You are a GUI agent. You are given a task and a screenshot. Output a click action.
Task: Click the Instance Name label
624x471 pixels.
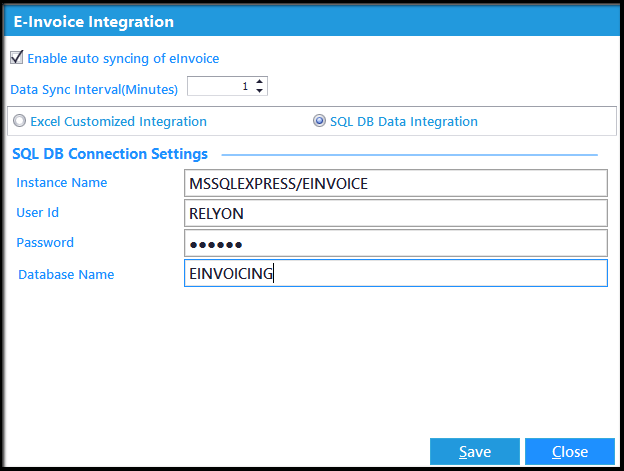pyautogui.click(x=62, y=183)
